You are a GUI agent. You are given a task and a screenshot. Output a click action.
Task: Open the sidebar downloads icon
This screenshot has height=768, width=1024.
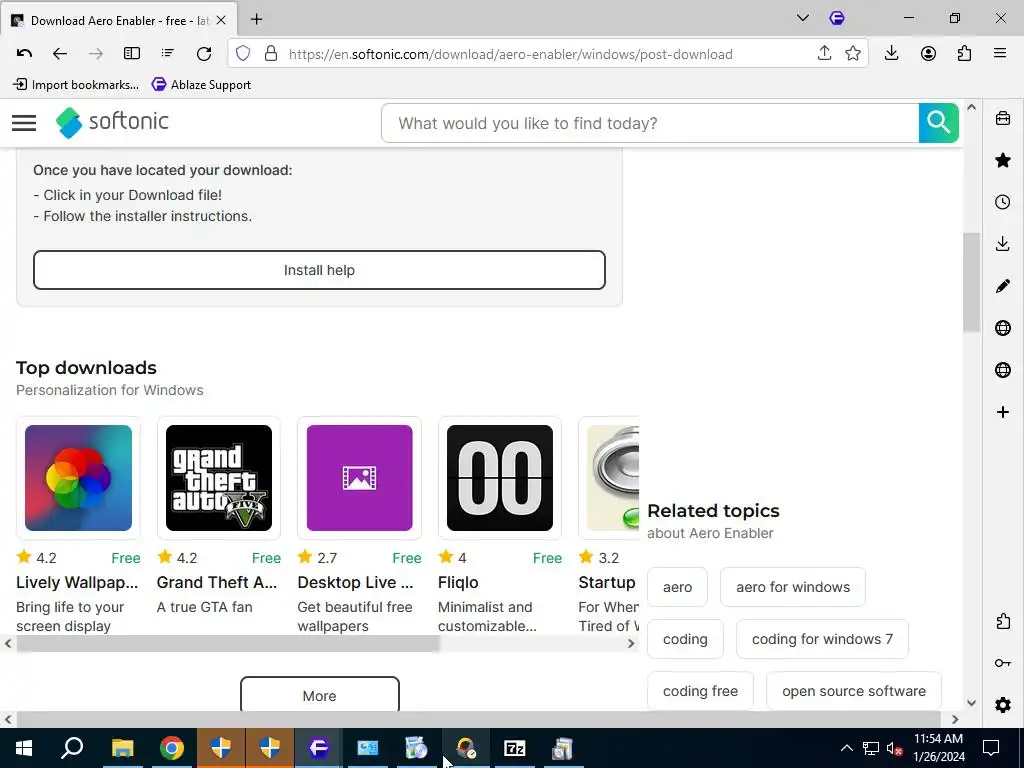coord(1002,244)
